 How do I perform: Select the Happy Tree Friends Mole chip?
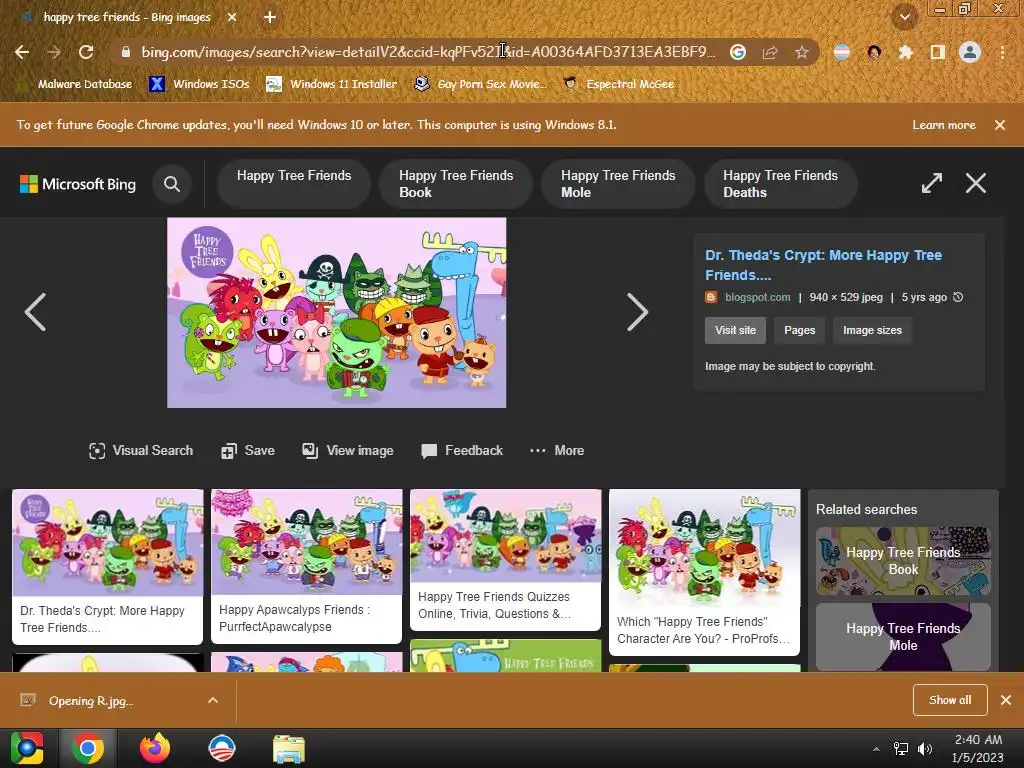tap(618, 184)
